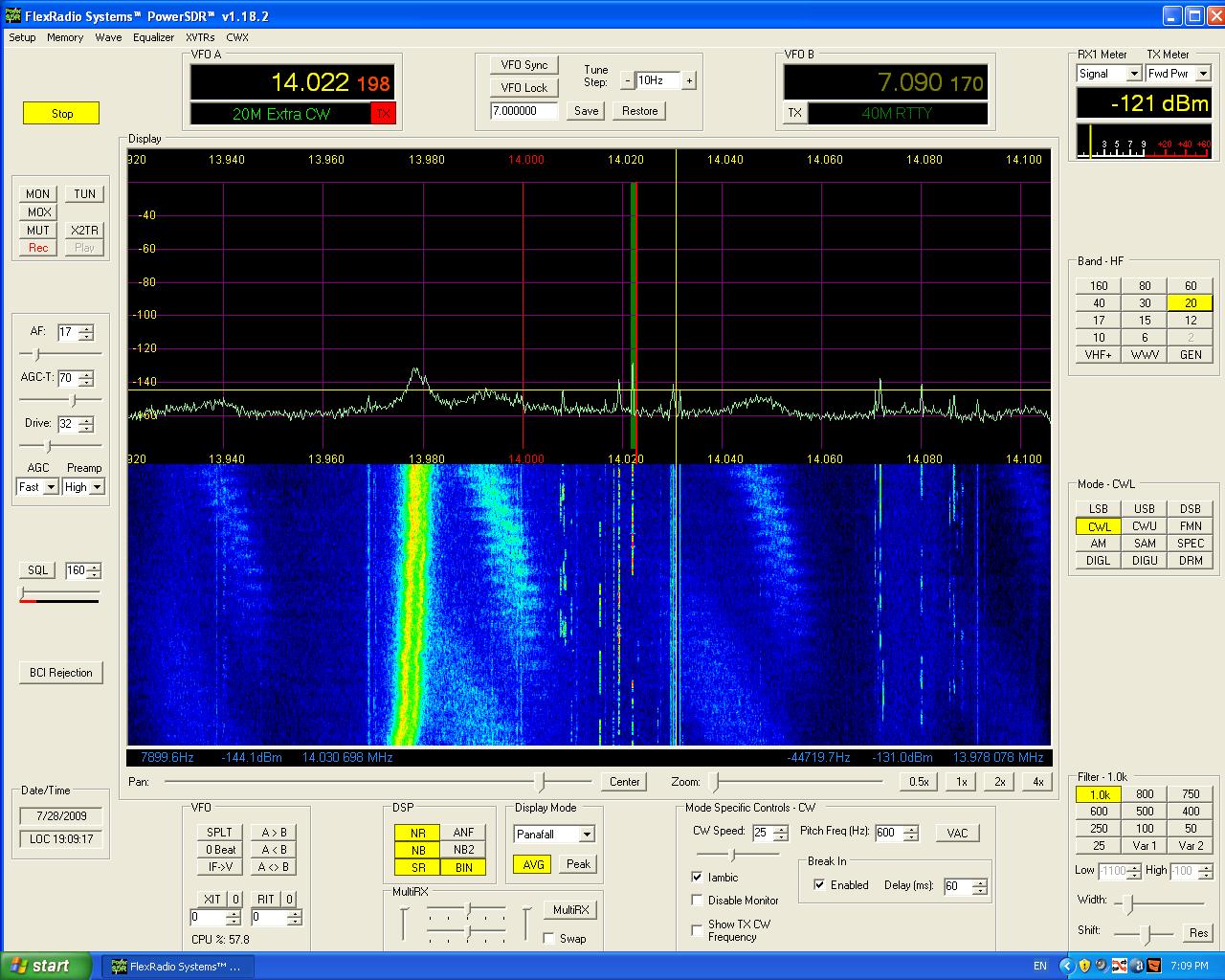The image size is (1225, 980).
Task: Tick the Swap checkbox under MultiRX
Action: tap(549, 939)
